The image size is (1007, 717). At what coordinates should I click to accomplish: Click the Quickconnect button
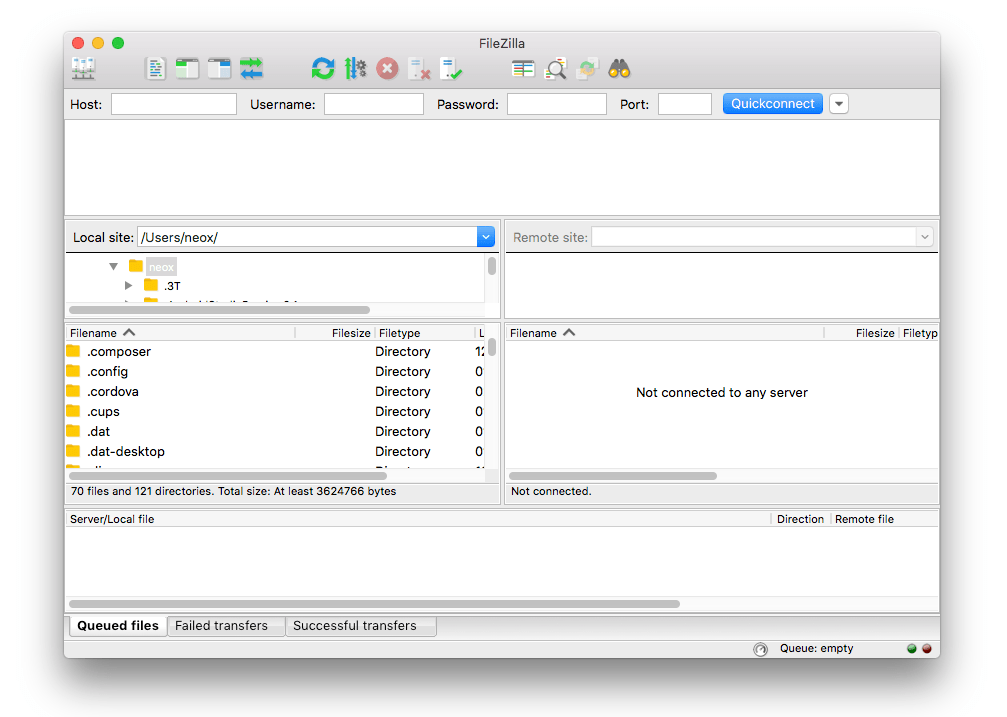(773, 103)
